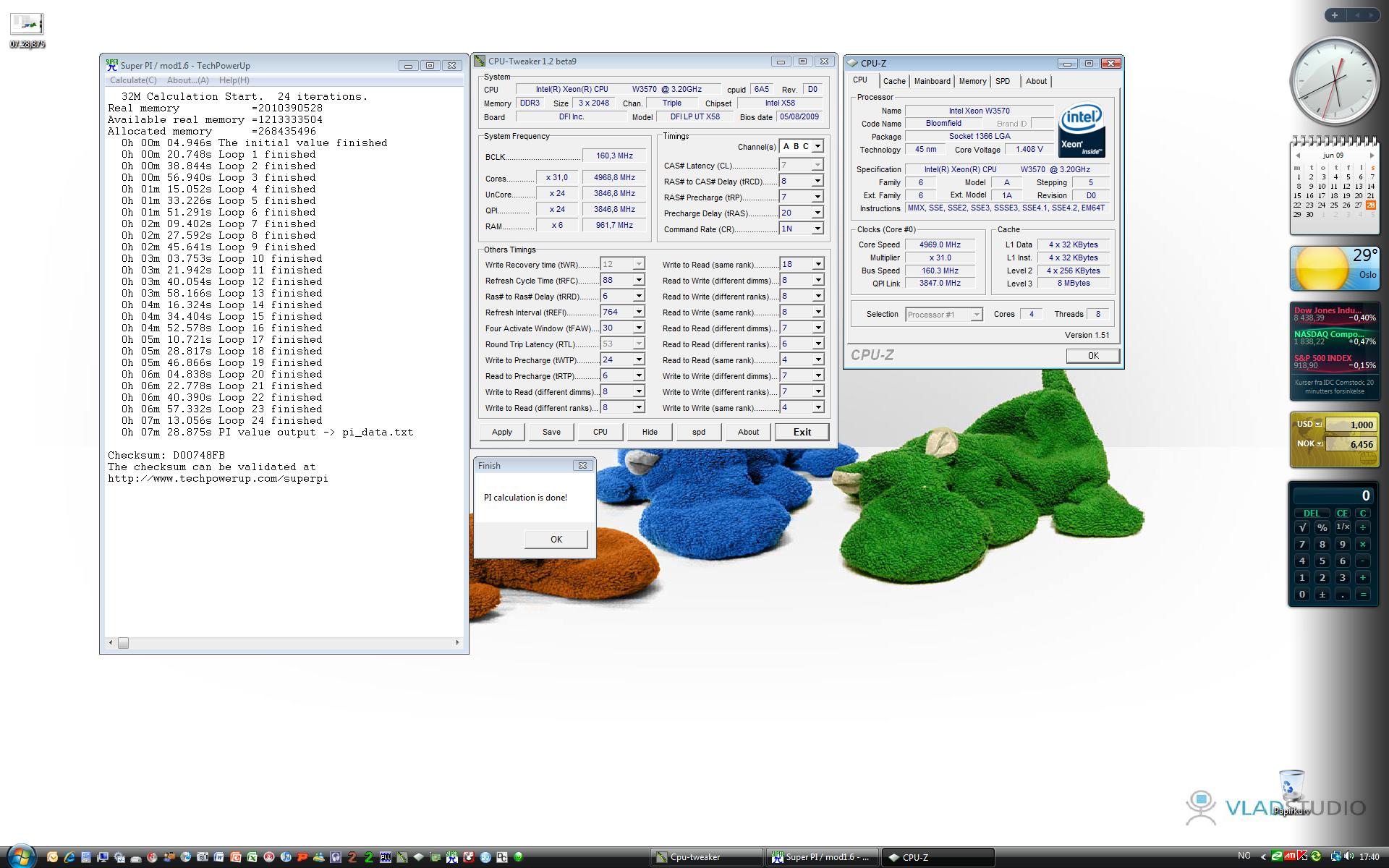
Task: Open Help(H) menu in Super PI
Action: pyautogui.click(x=234, y=80)
